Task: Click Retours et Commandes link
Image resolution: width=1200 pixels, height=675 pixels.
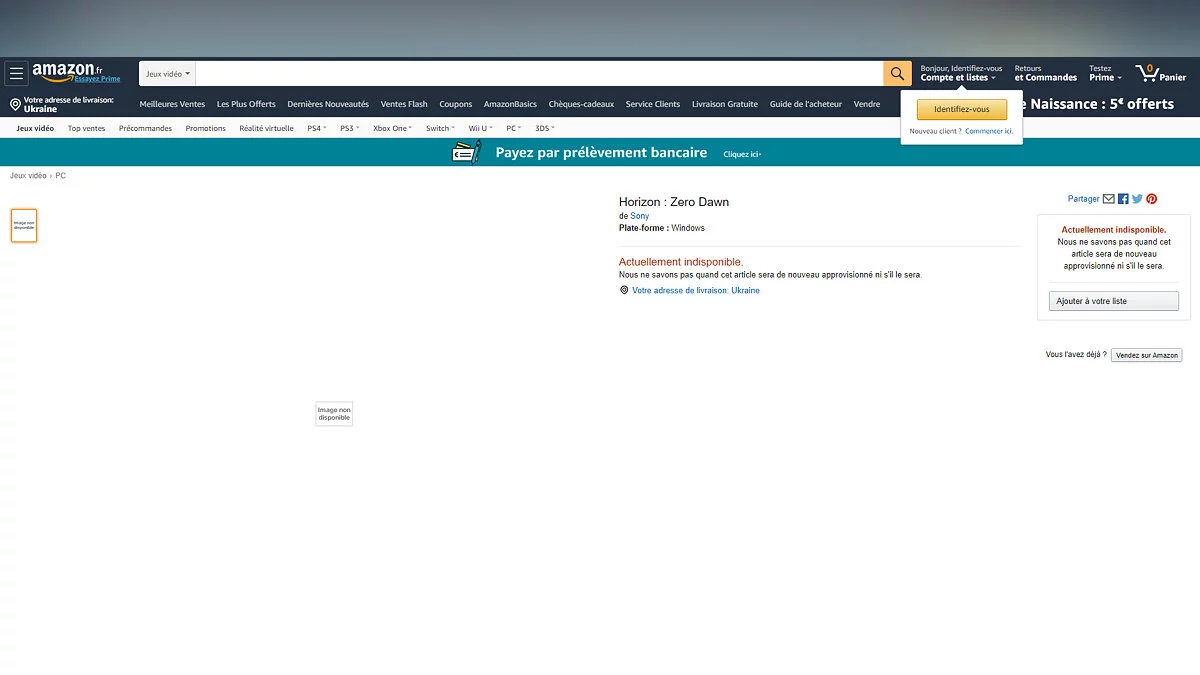Action: (1046, 73)
